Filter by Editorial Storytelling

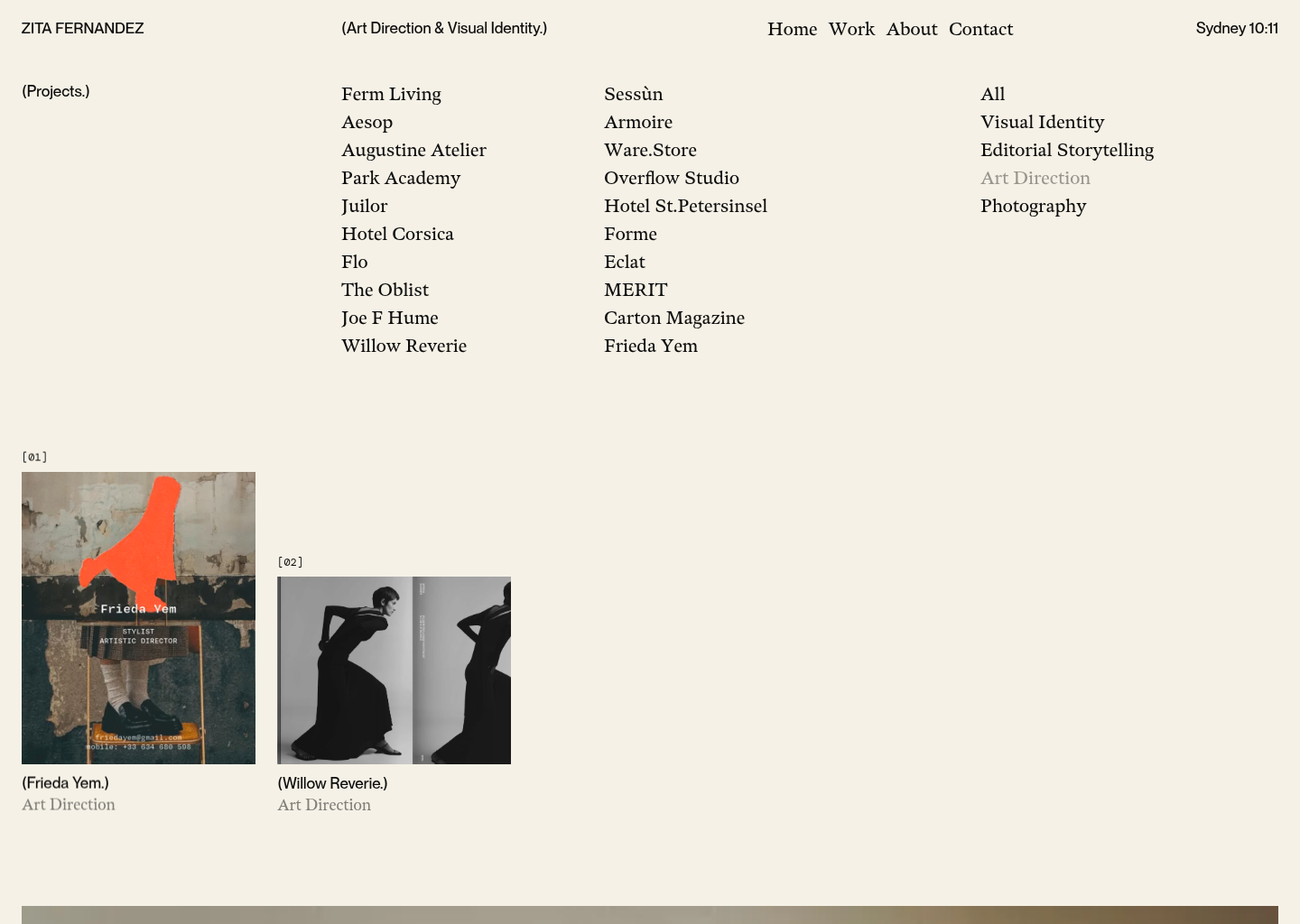pos(1066,150)
